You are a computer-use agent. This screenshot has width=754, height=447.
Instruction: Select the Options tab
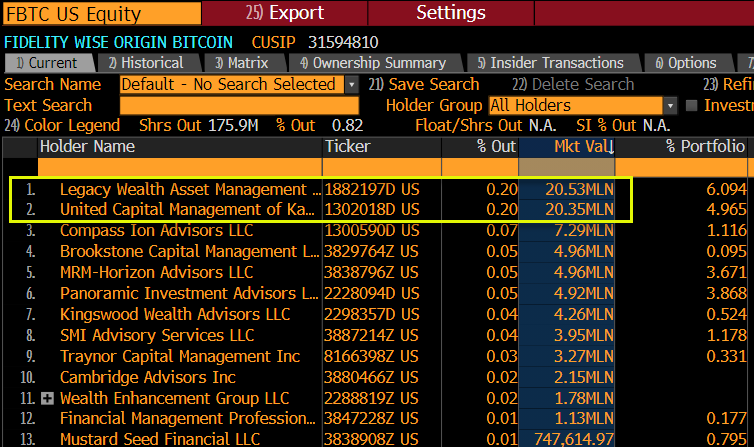coord(686,63)
